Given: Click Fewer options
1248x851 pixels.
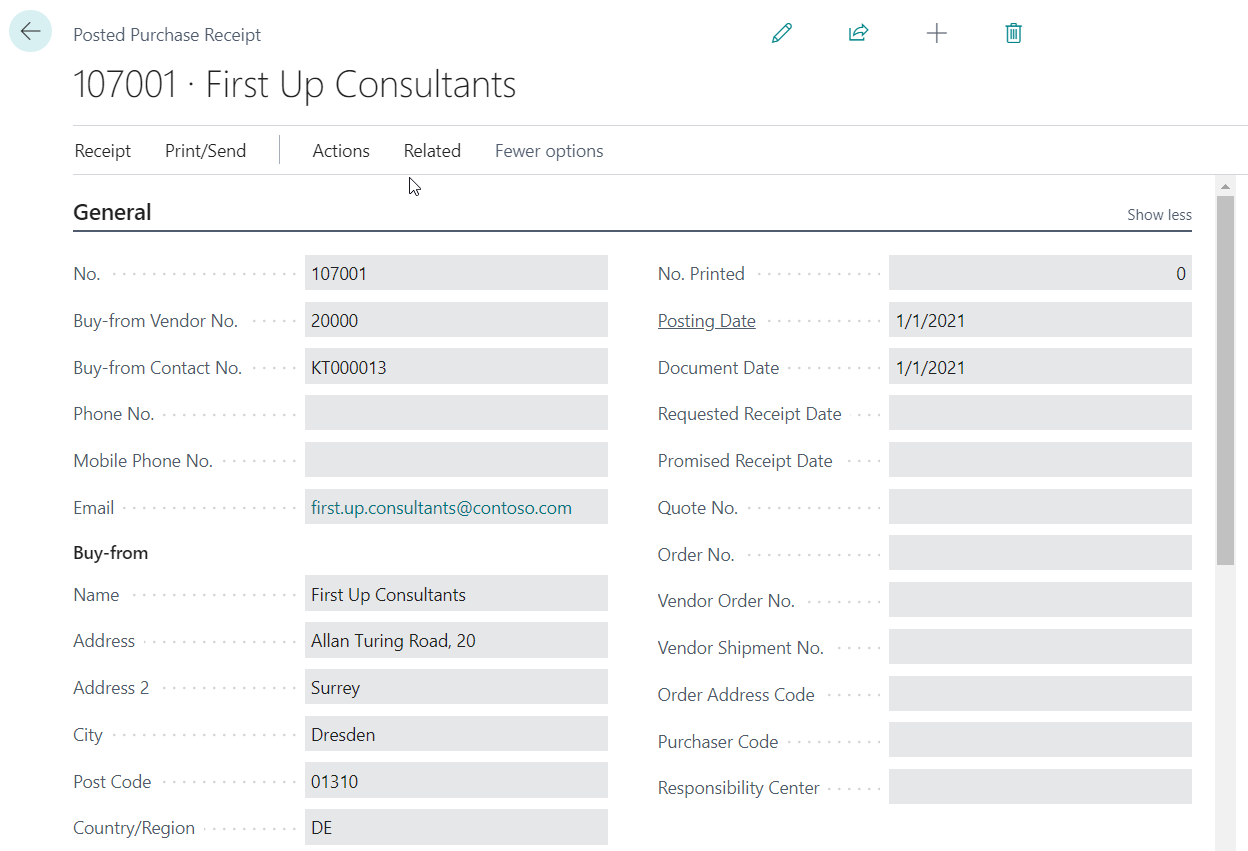Looking at the screenshot, I should coord(549,151).
